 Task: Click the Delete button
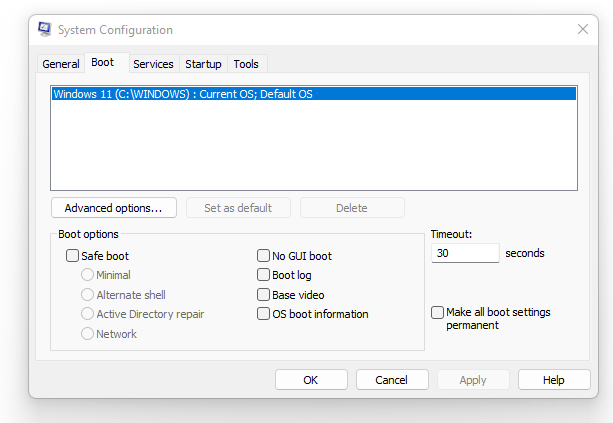pos(352,208)
